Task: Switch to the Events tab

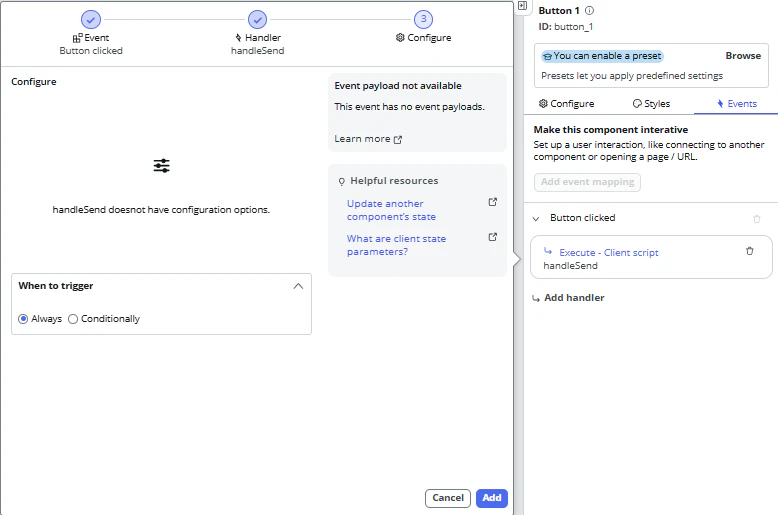Action: (x=737, y=104)
